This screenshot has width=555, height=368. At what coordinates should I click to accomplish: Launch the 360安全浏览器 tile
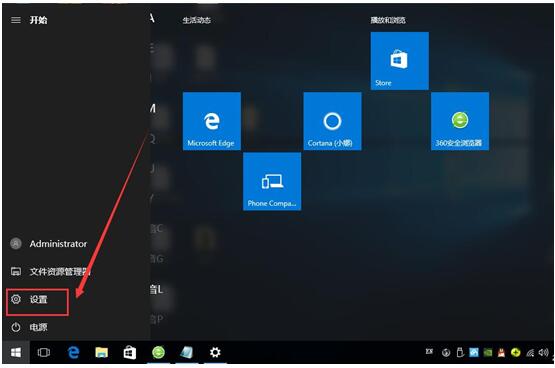click(x=460, y=121)
